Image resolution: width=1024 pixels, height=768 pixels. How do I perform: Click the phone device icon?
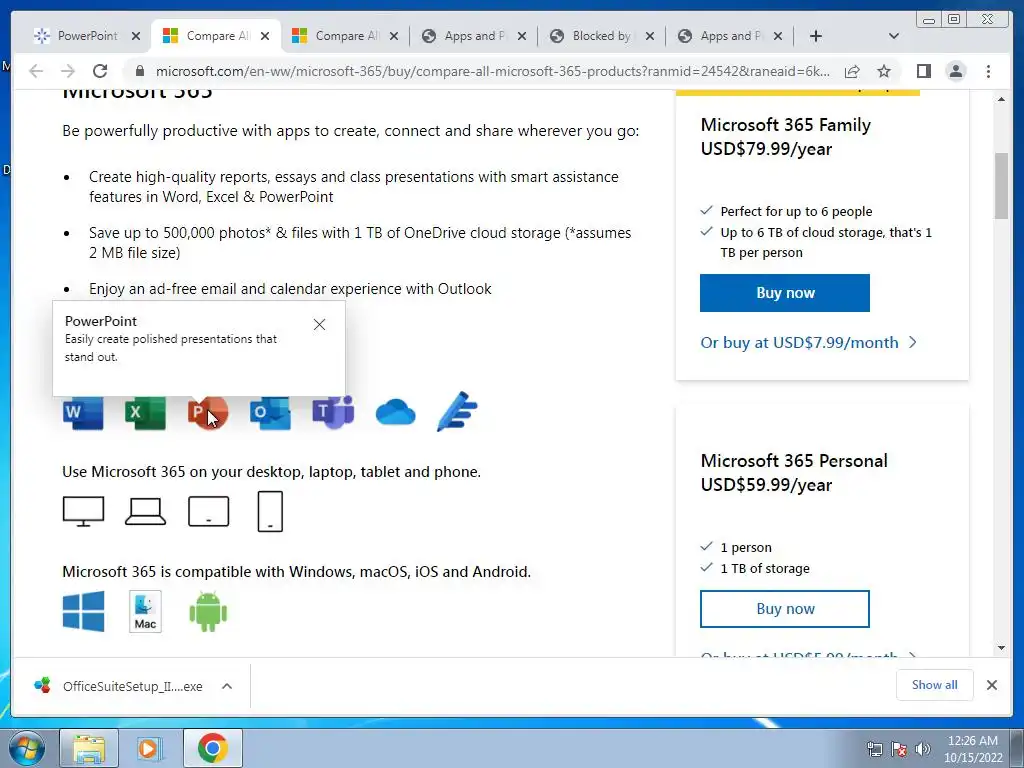270,511
